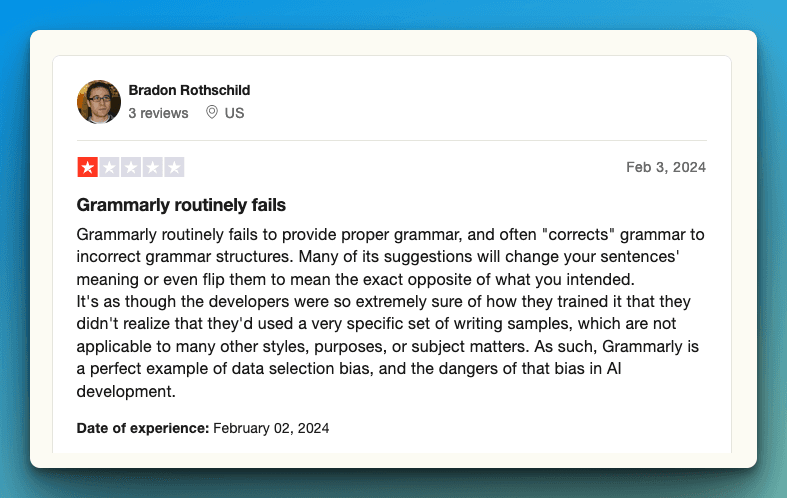
Task: Click the red first rating star
Action: (x=88, y=167)
